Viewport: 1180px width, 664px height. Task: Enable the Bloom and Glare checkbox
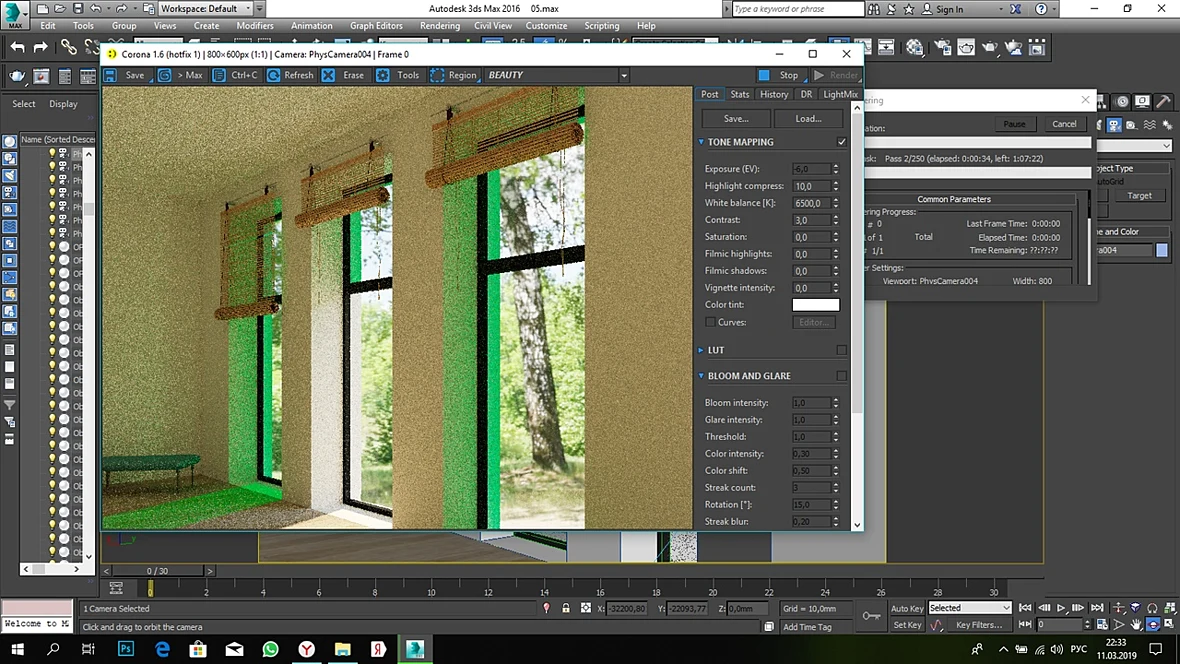pos(841,376)
